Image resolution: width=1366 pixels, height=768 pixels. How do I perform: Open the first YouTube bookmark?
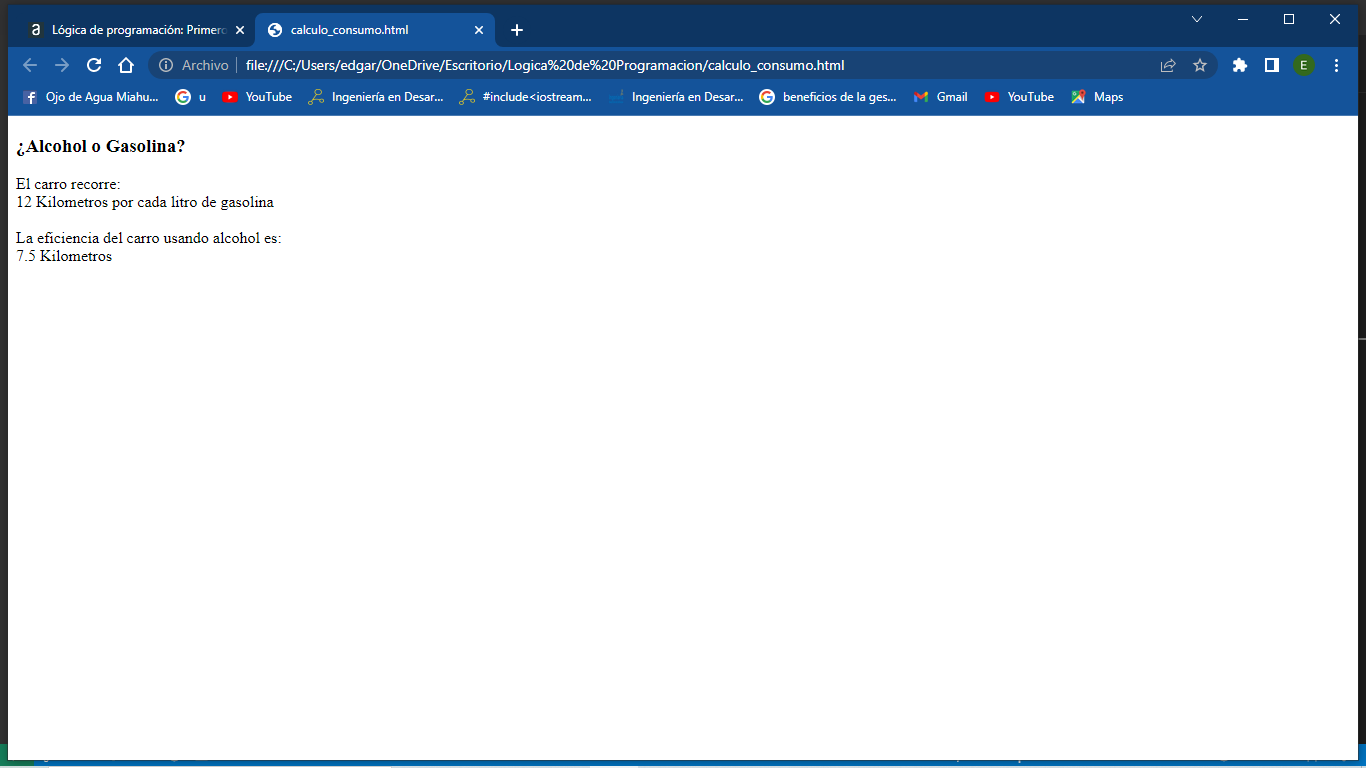tap(257, 97)
